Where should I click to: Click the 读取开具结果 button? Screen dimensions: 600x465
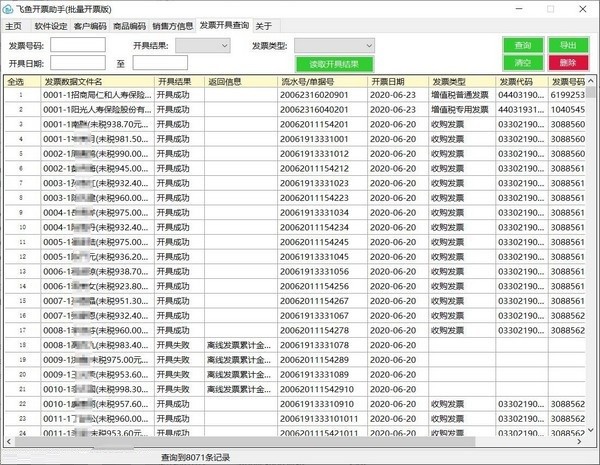[334, 64]
